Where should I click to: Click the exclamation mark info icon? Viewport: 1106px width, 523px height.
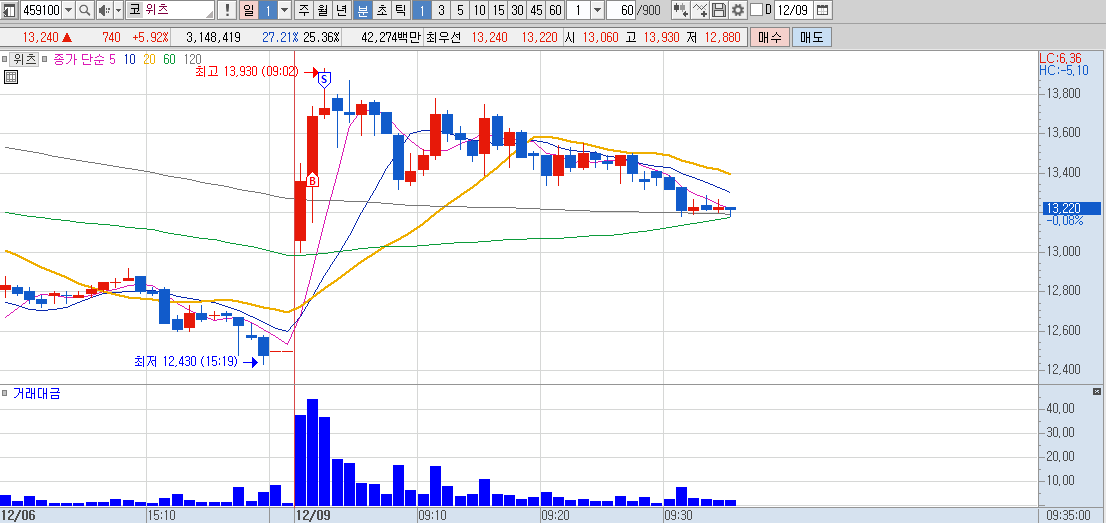[x=227, y=10]
